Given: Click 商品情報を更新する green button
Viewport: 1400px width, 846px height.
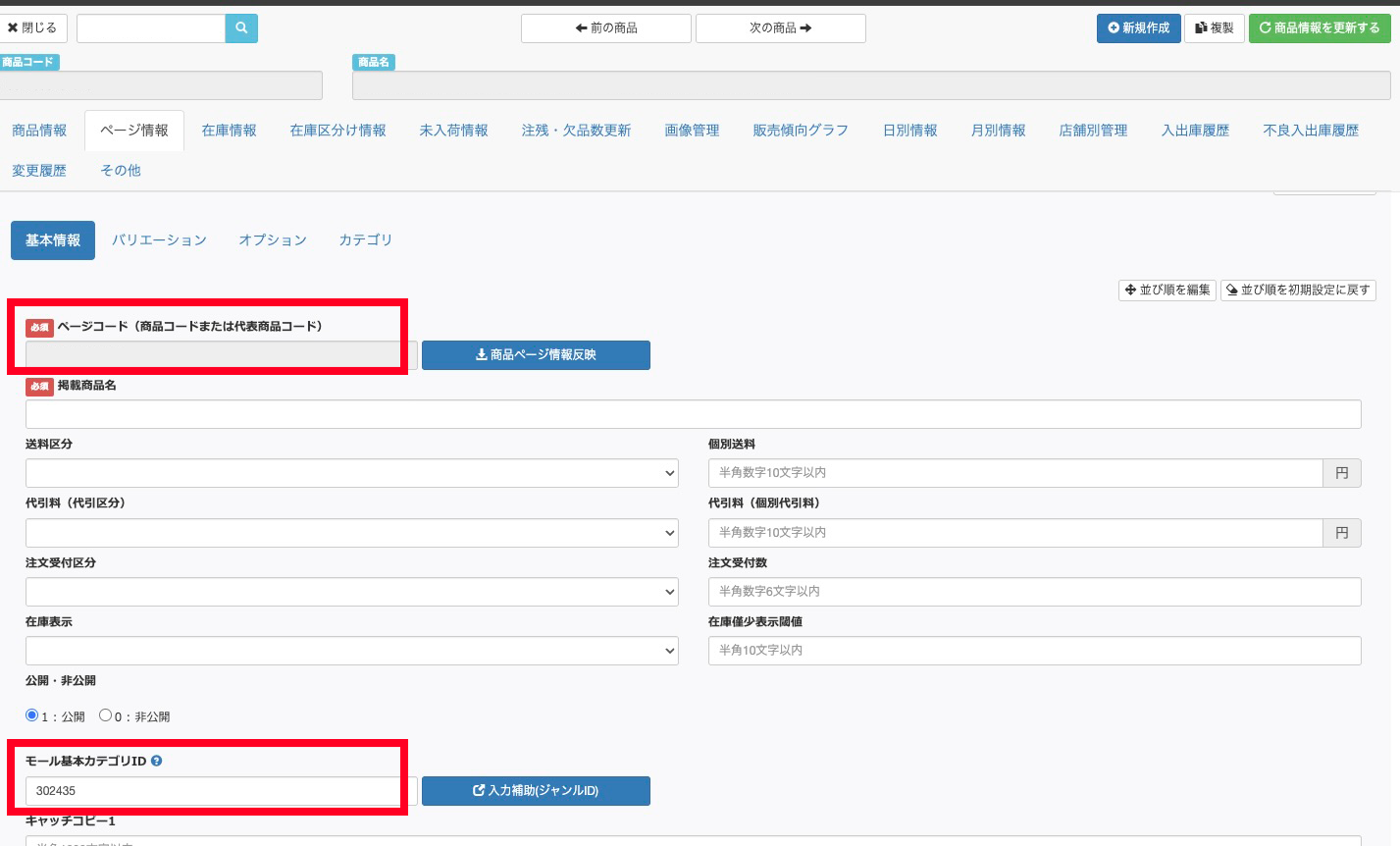Looking at the screenshot, I should pos(1319,28).
